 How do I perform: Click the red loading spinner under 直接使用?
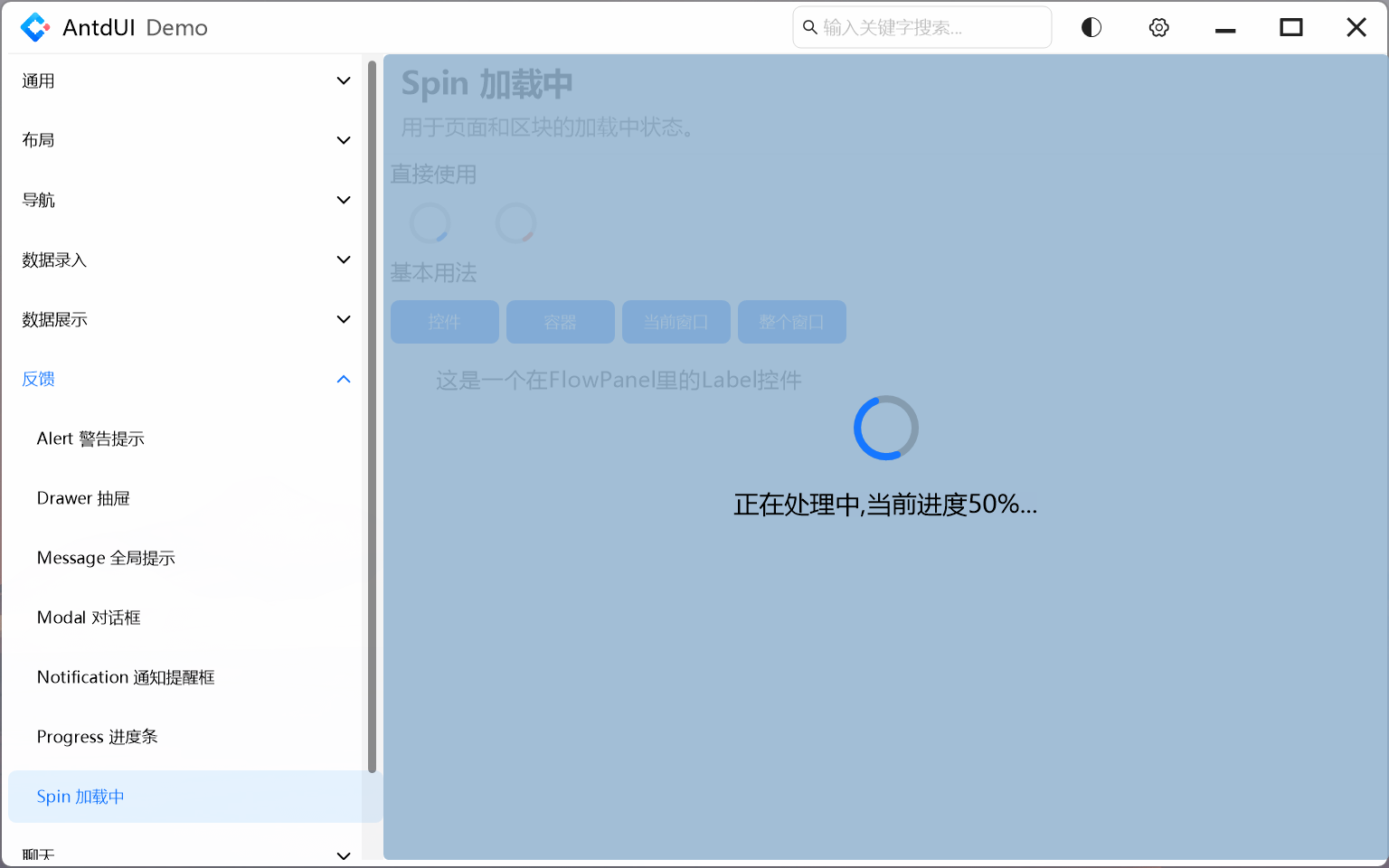point(515,222)
